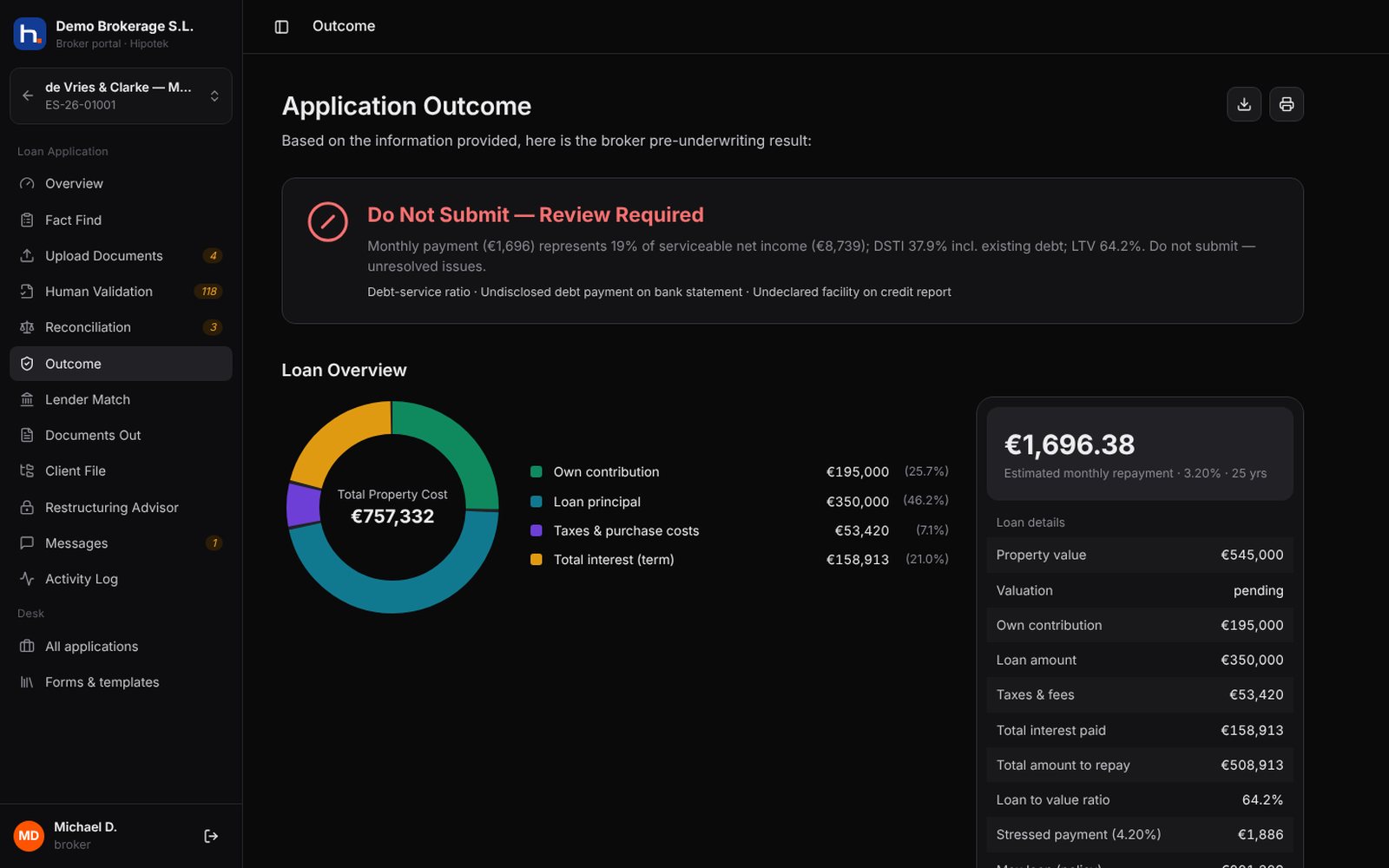Open Lender Match

(x=121, y=399)
